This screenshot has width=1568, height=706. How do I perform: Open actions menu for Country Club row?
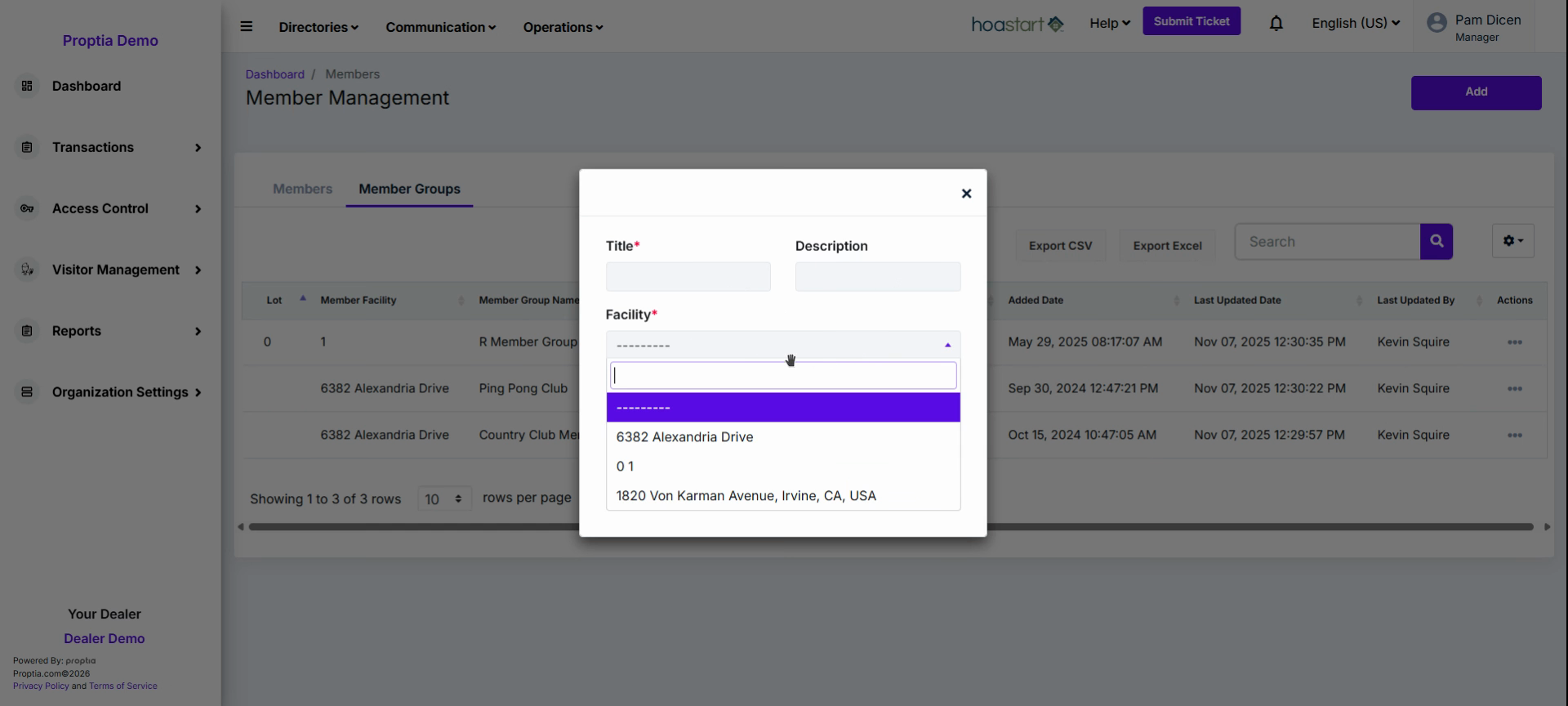tap(1514, 436)
